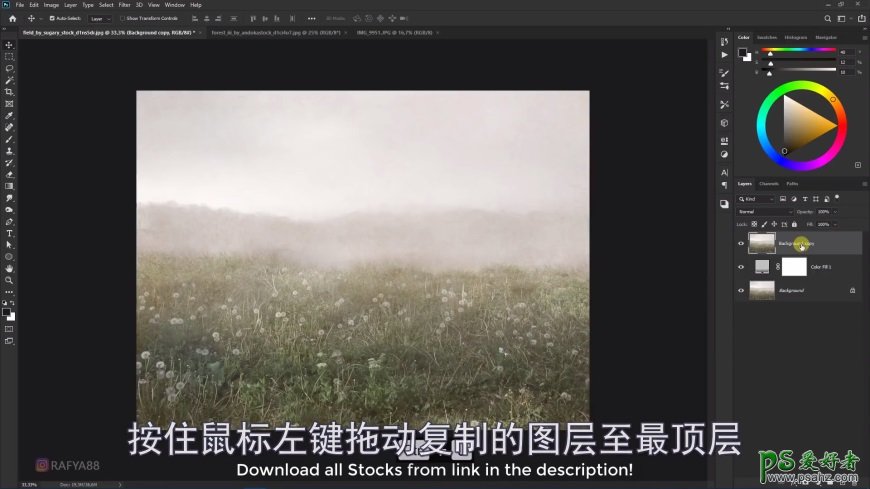The image size is (870, 489).
Task: Open Move tool preset picker arrow
Action: point(41,19)
